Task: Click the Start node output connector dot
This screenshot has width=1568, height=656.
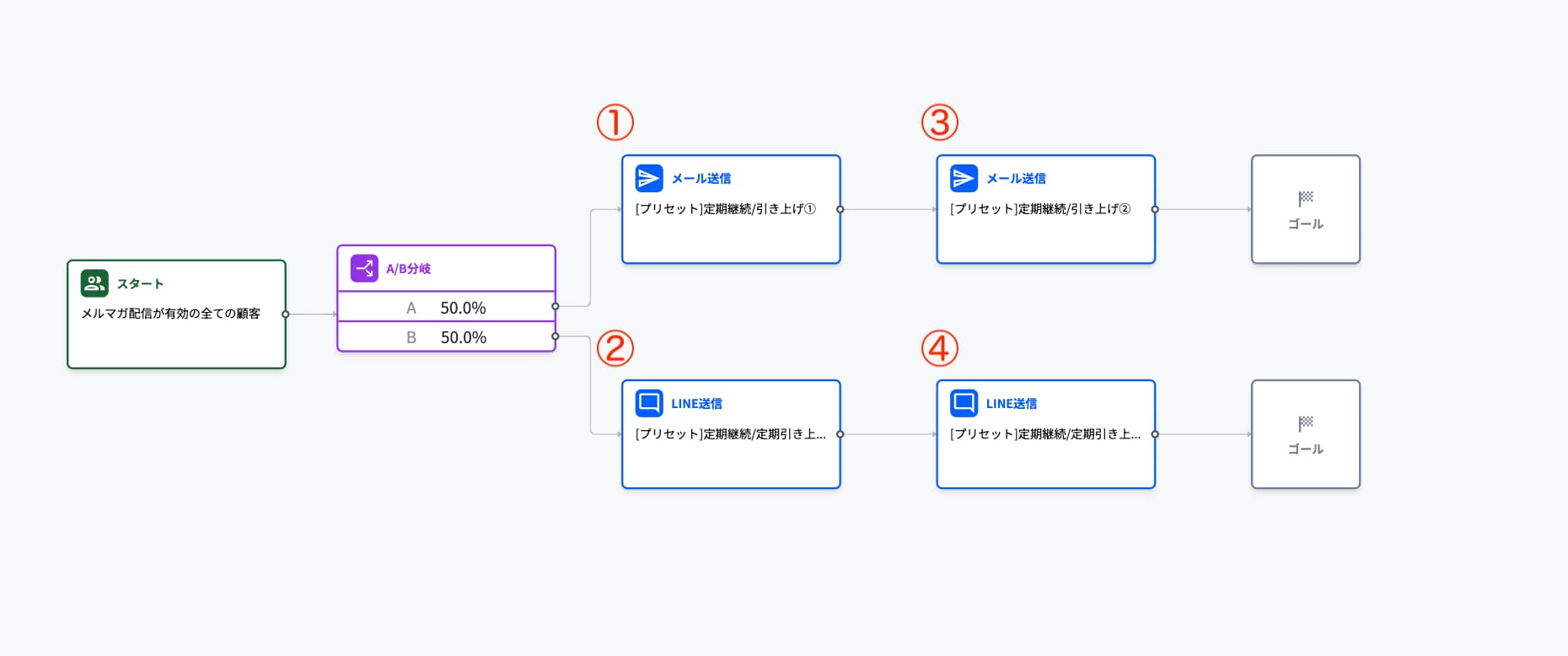Action: [286, 315]
